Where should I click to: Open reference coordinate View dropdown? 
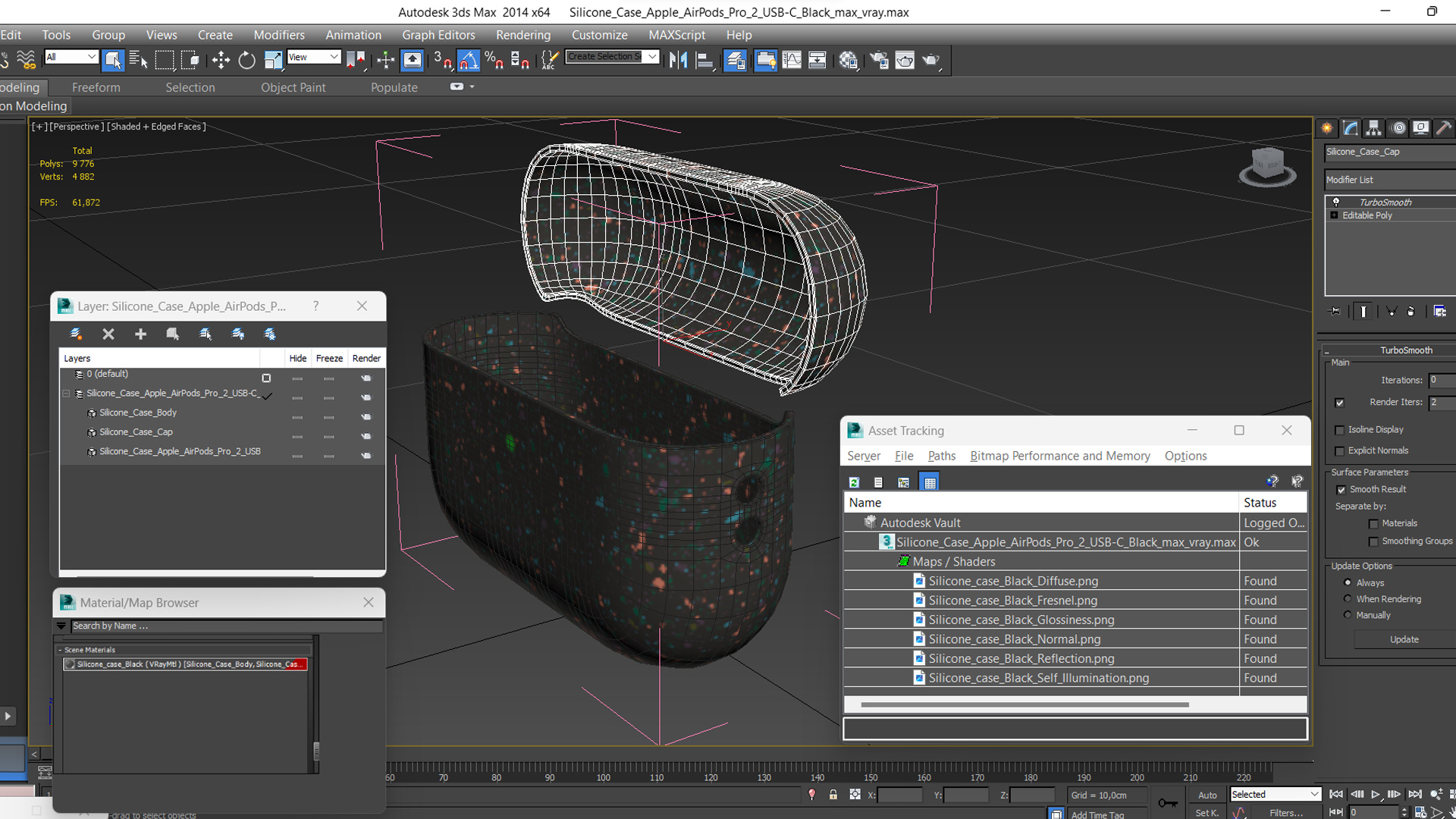click(314, 57)
